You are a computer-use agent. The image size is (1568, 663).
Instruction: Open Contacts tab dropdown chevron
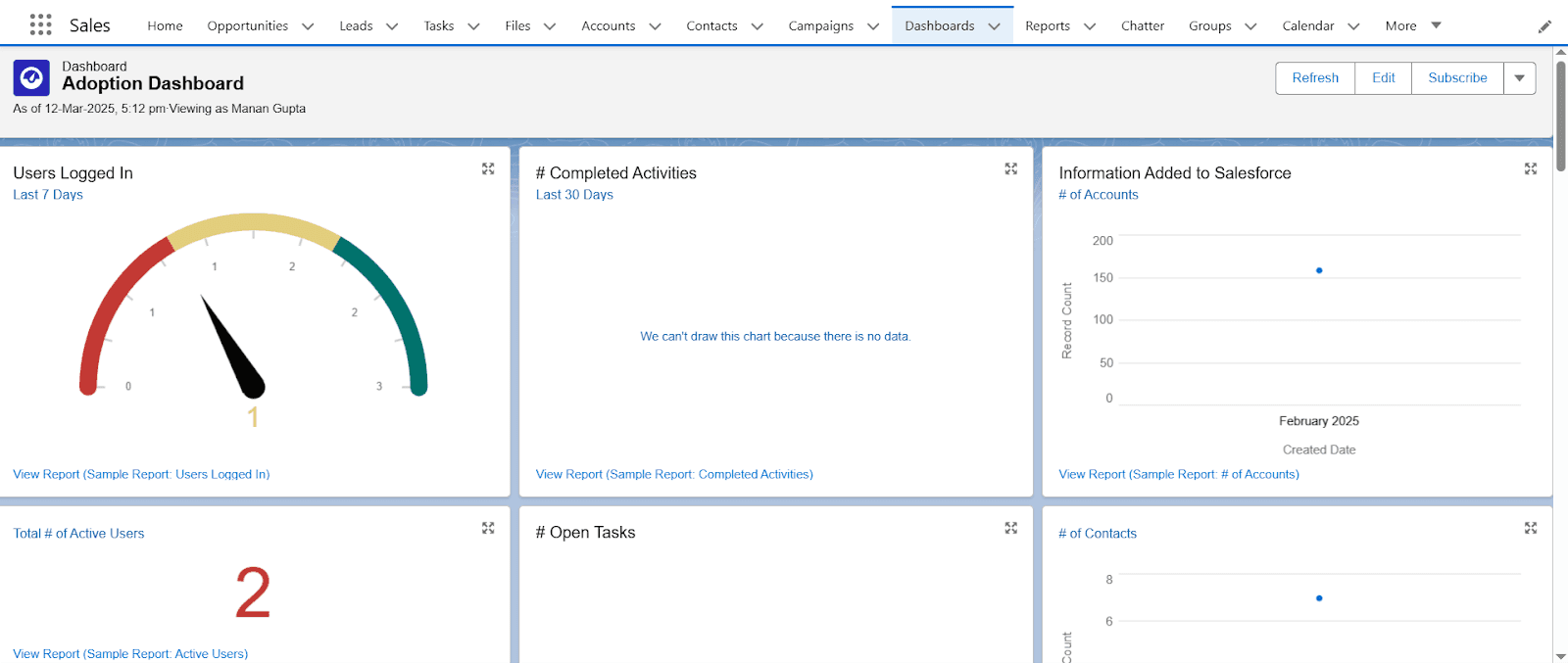pos(757,26)
